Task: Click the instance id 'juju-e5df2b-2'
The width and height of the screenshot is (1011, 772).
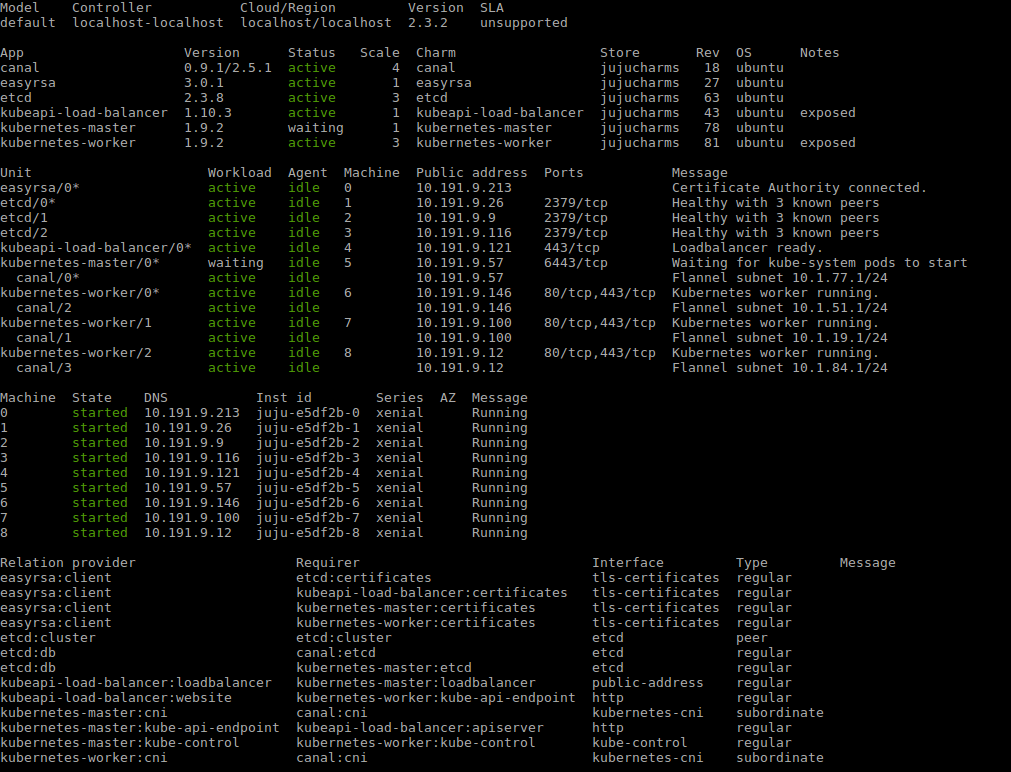Action: 308,442
